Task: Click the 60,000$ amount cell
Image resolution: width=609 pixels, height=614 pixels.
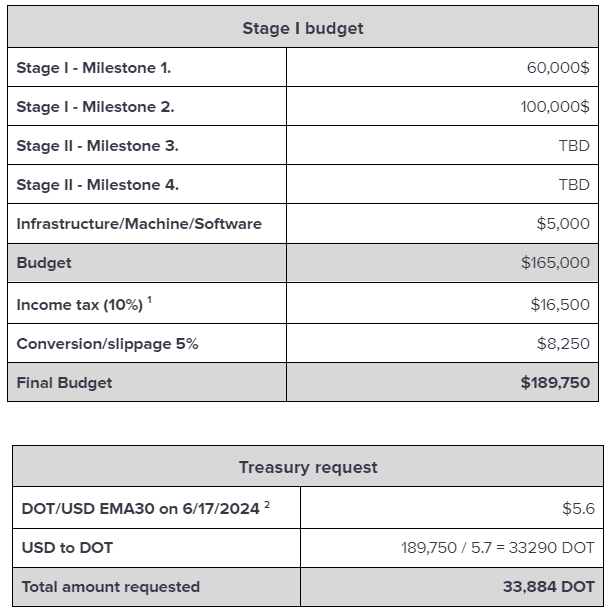Action: (x=557, y=68)
